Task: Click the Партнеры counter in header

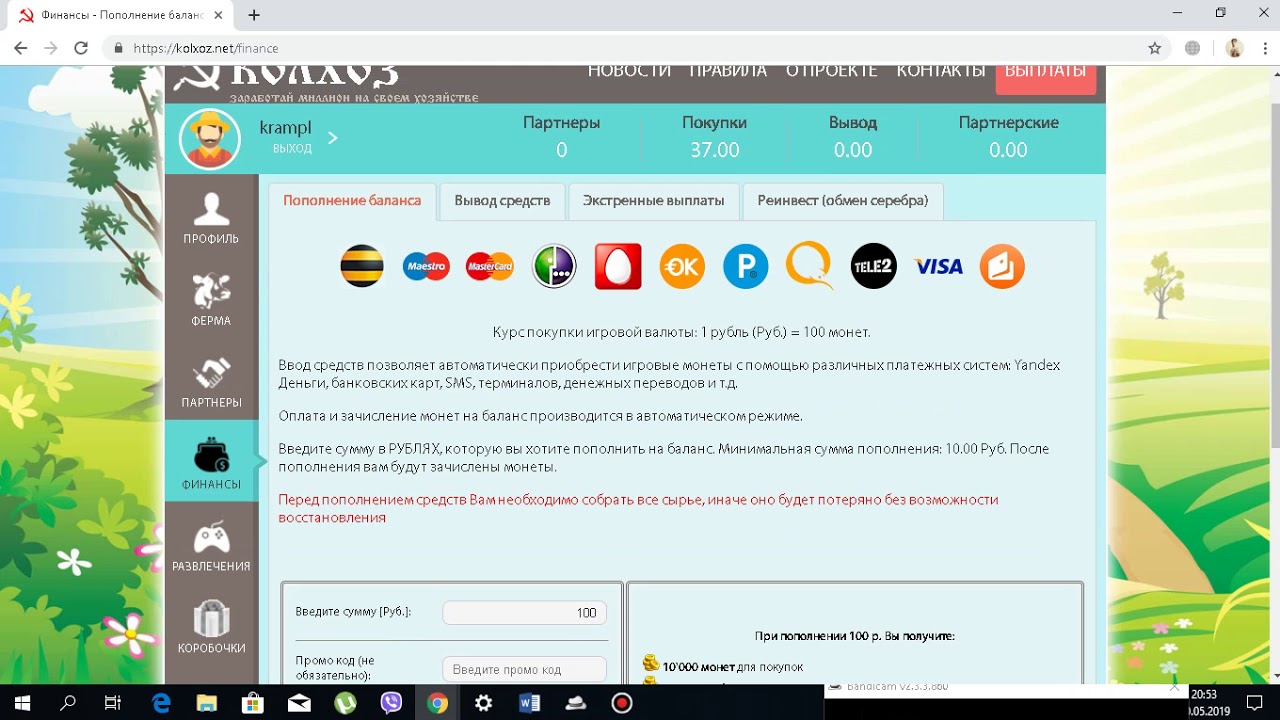Action: click(561, 136)
